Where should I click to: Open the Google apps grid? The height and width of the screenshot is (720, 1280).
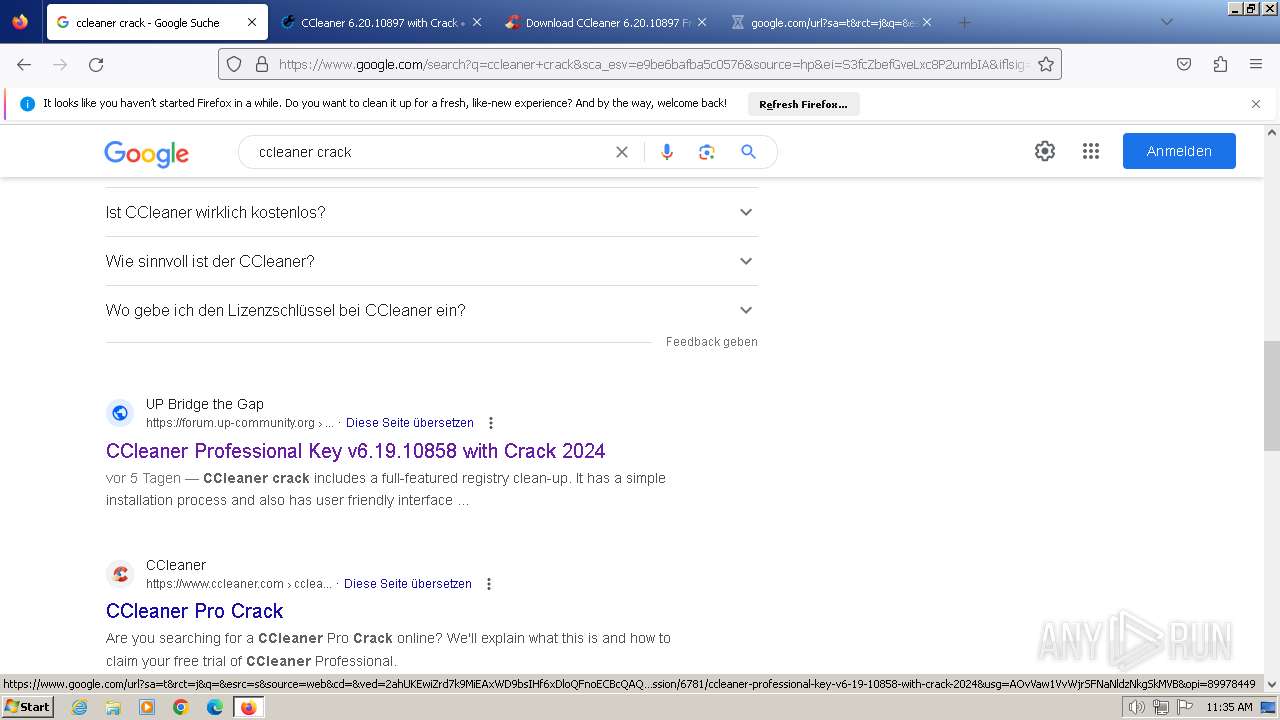click(1091, 151)
